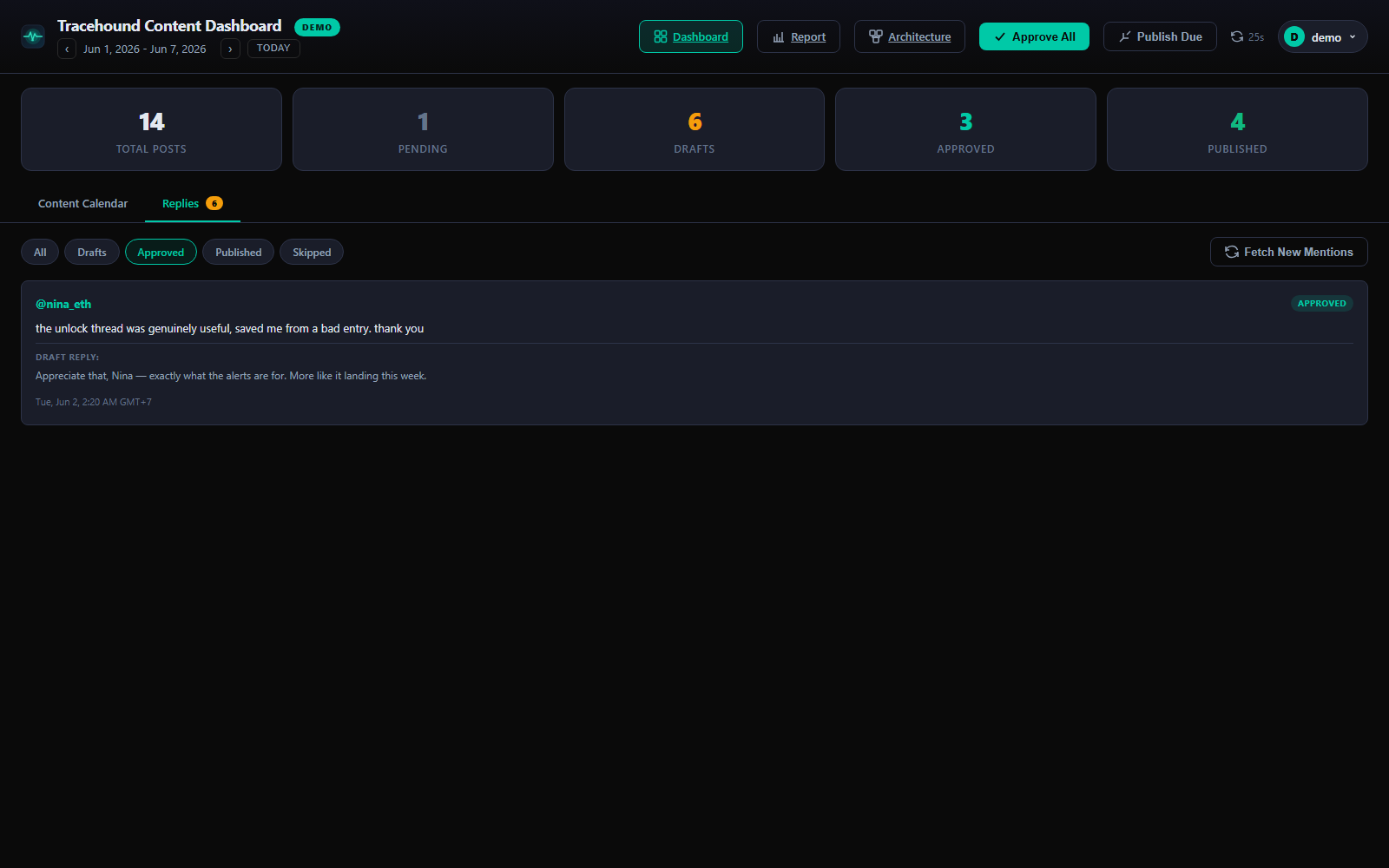Click the green D user avatar
This screenshot has height=868, width=1389.
coord(1294,36)
